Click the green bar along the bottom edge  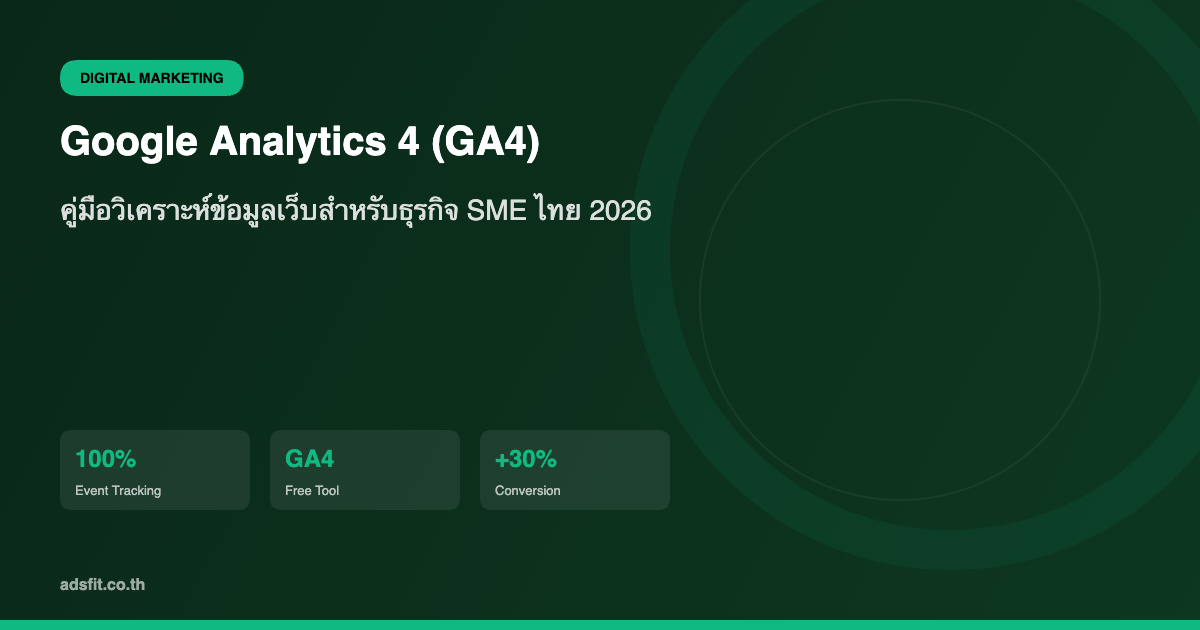pyautogui.click(x=600, y=624)
